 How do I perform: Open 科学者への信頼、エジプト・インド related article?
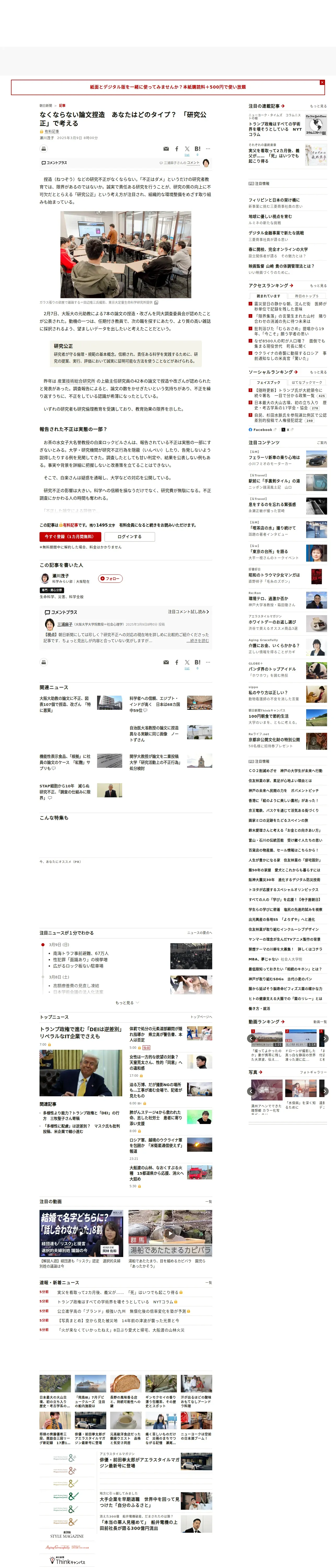click(155, 704)
